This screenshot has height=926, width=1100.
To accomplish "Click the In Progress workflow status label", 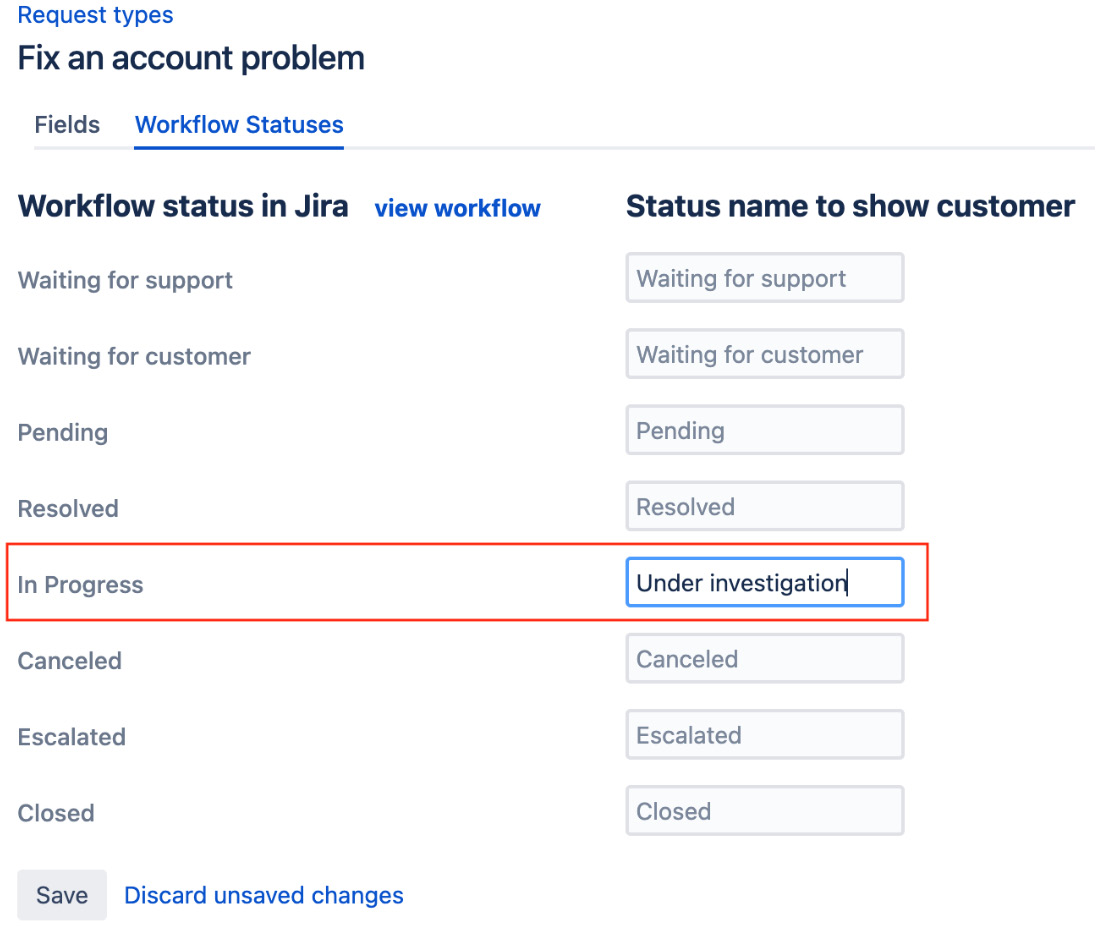I will point(81,584).
